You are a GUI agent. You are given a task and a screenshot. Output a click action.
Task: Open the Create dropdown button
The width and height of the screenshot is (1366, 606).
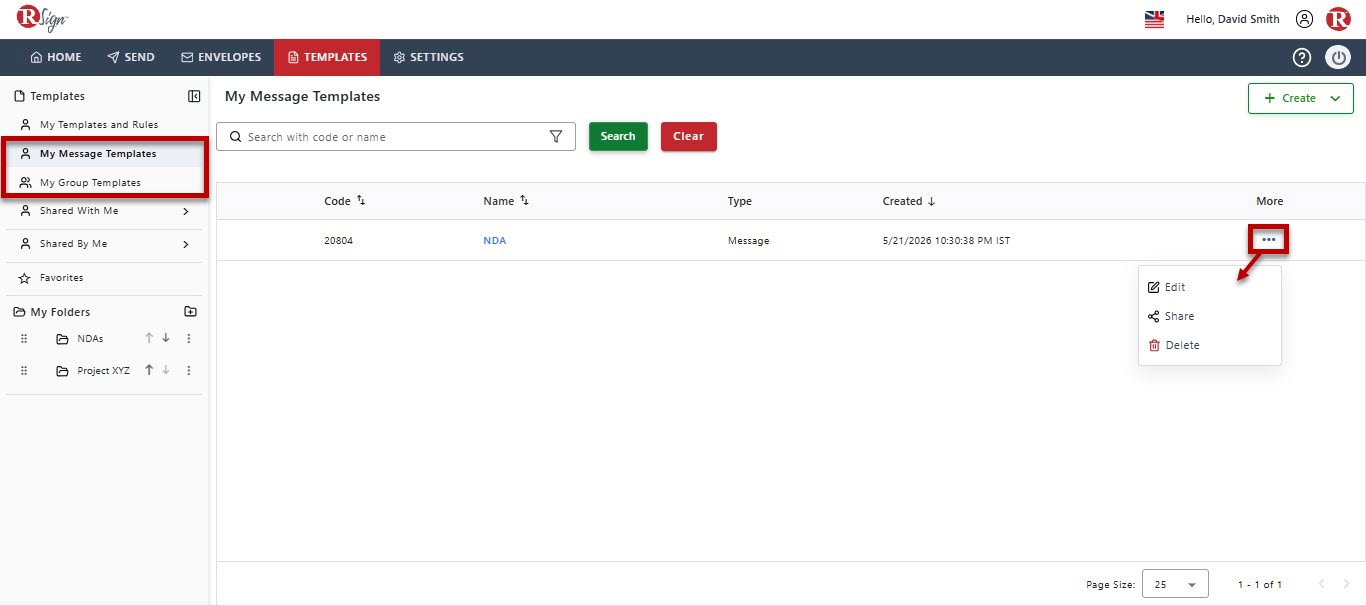pyautogui.click(x=1300, y=98)
